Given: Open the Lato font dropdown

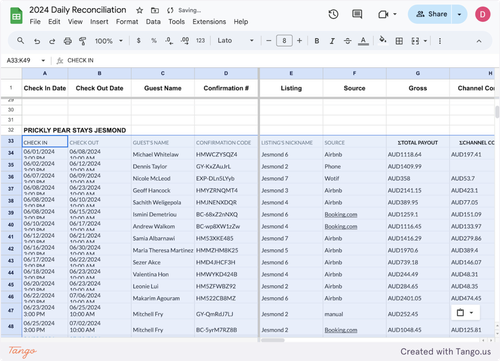Looking at the screenshot, I should point(235,41).
